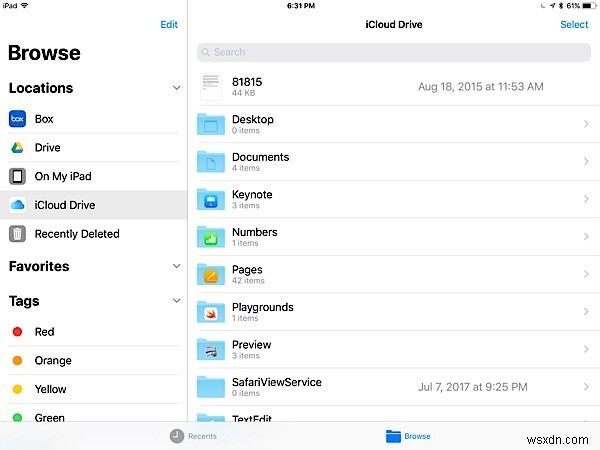Open the Box location icon

point(17,119)
